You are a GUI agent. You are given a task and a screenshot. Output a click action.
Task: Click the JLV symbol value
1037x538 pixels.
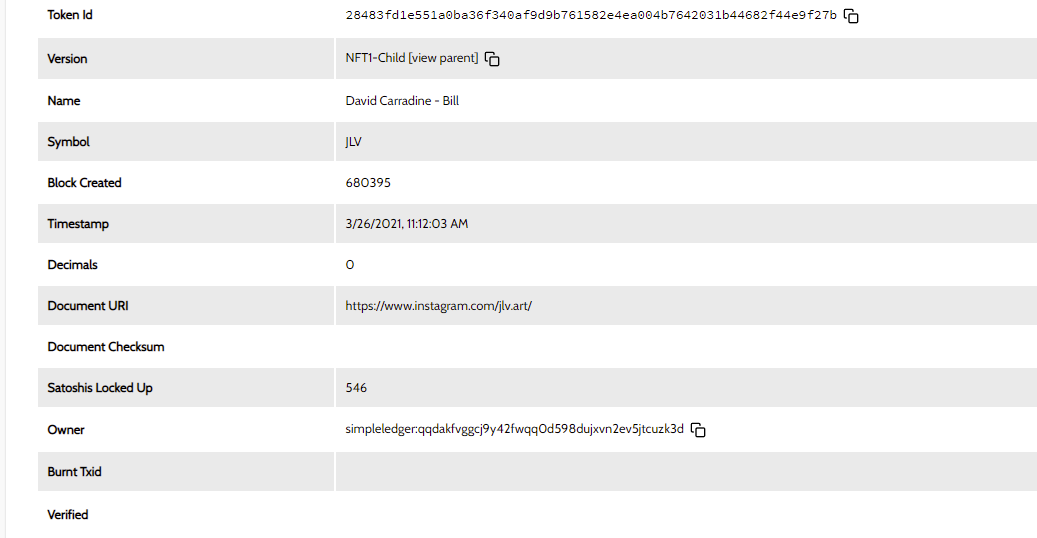tap(353, 142)
